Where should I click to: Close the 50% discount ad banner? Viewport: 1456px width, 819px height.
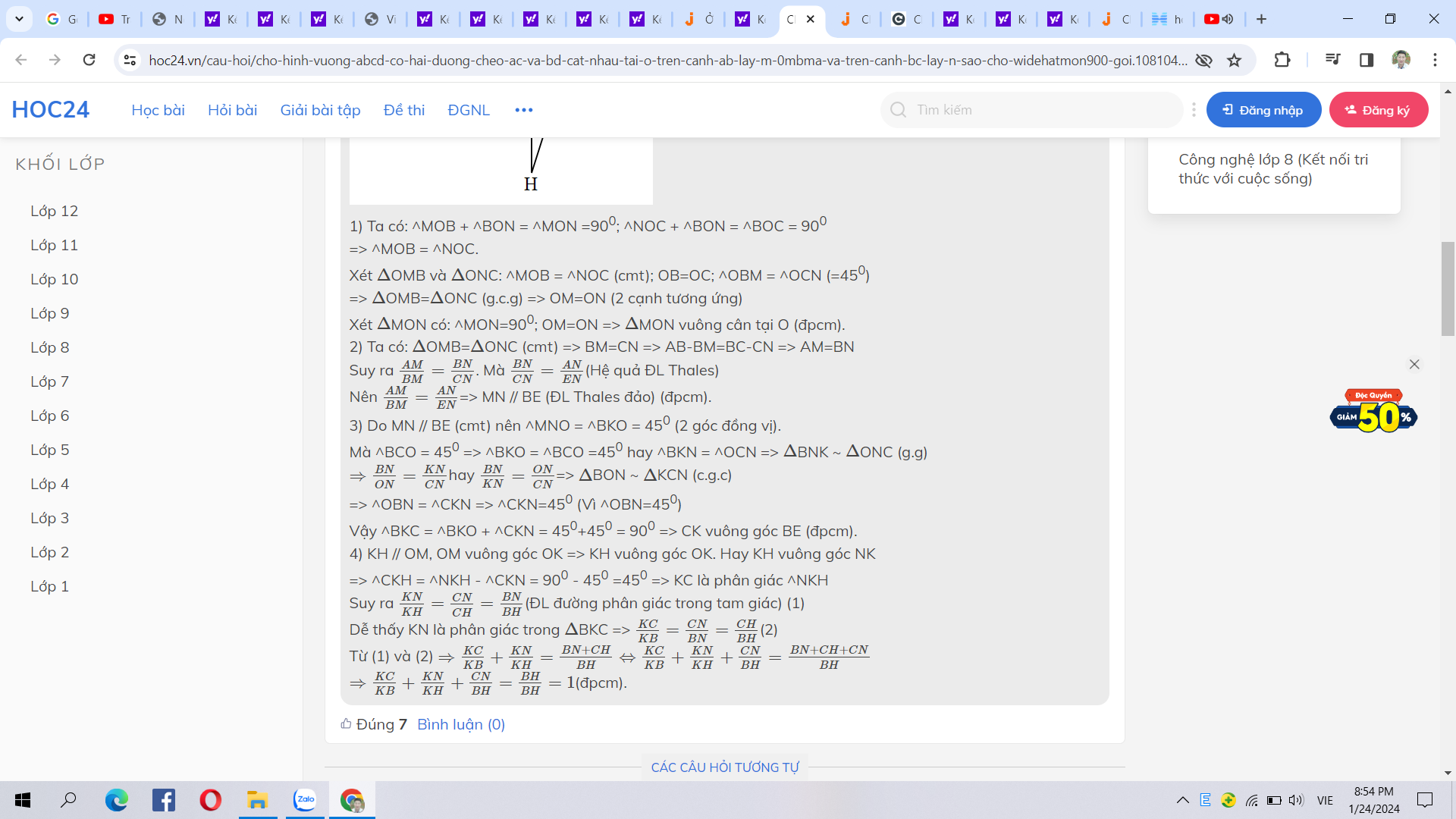click(1414, 365)
